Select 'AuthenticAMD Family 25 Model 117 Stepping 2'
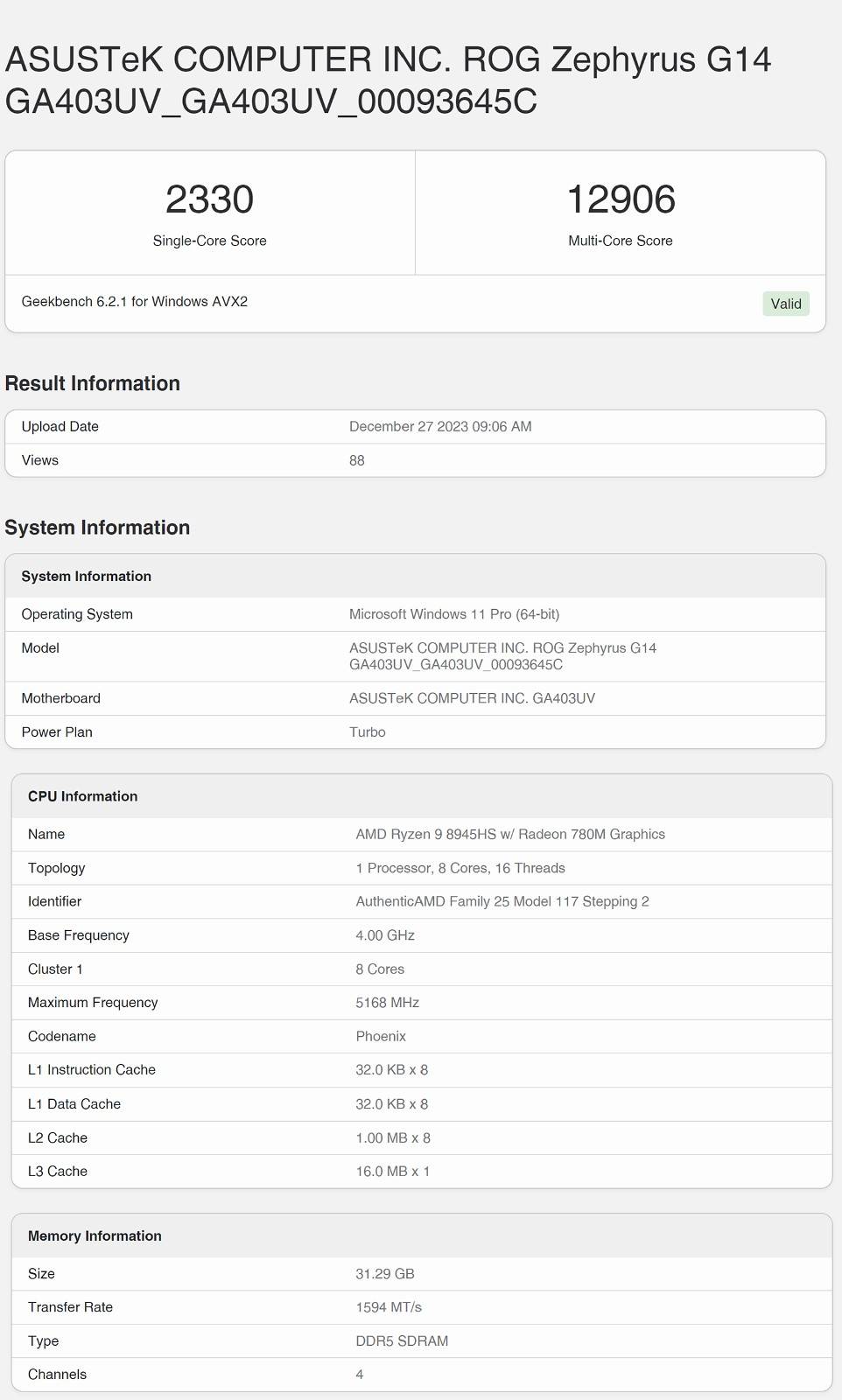 coord(502,901)
